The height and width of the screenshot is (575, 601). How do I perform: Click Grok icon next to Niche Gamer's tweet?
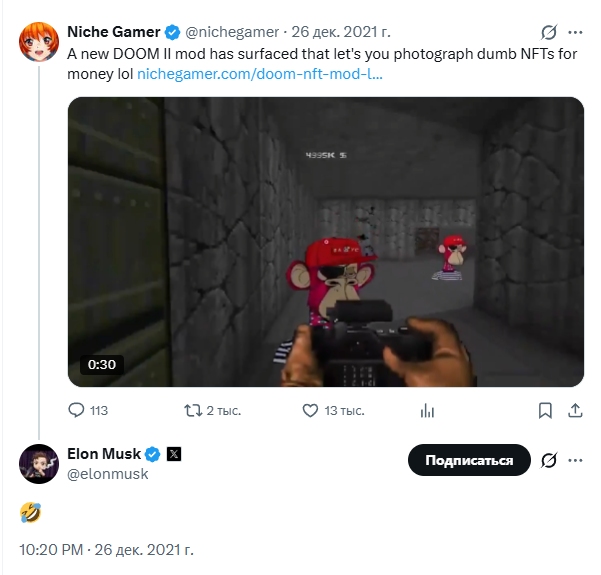pos(548,32)
